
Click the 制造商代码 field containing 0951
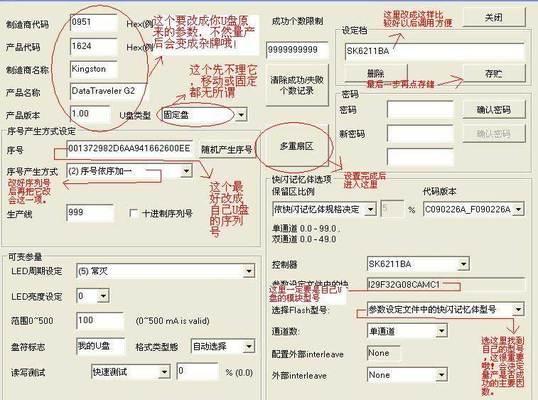pos(94,23)
